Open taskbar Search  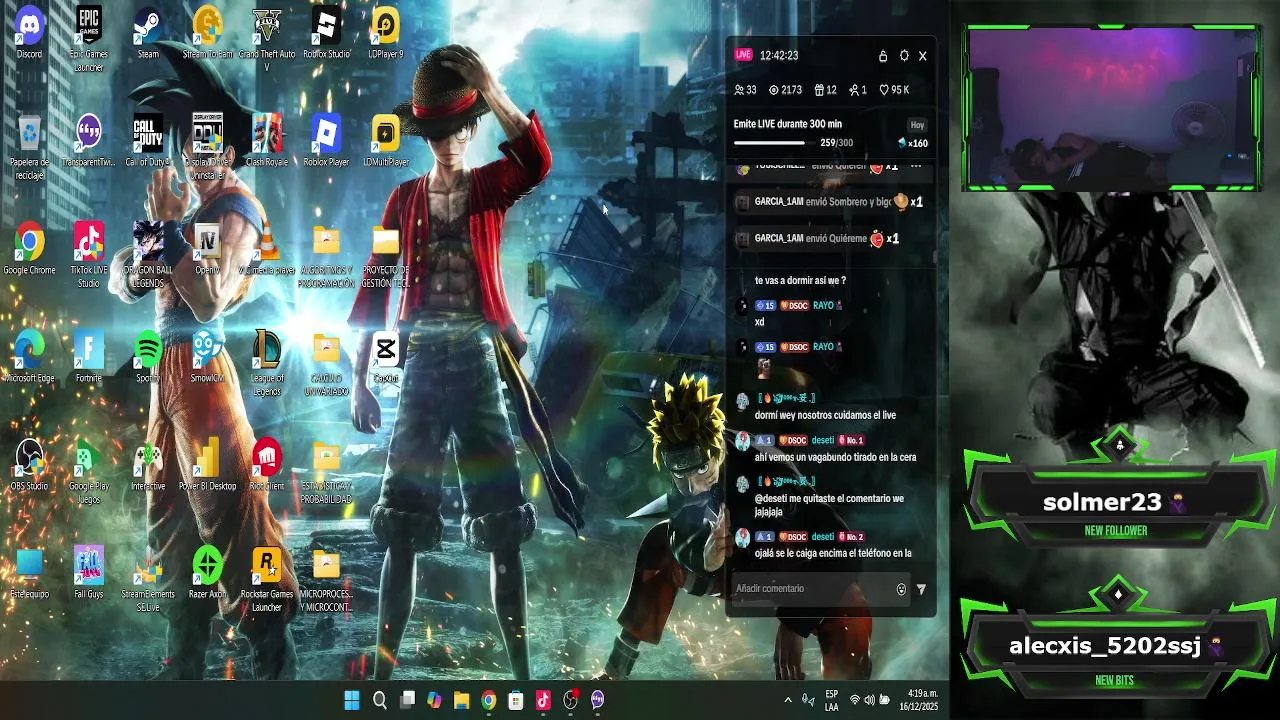coord(380,701)
